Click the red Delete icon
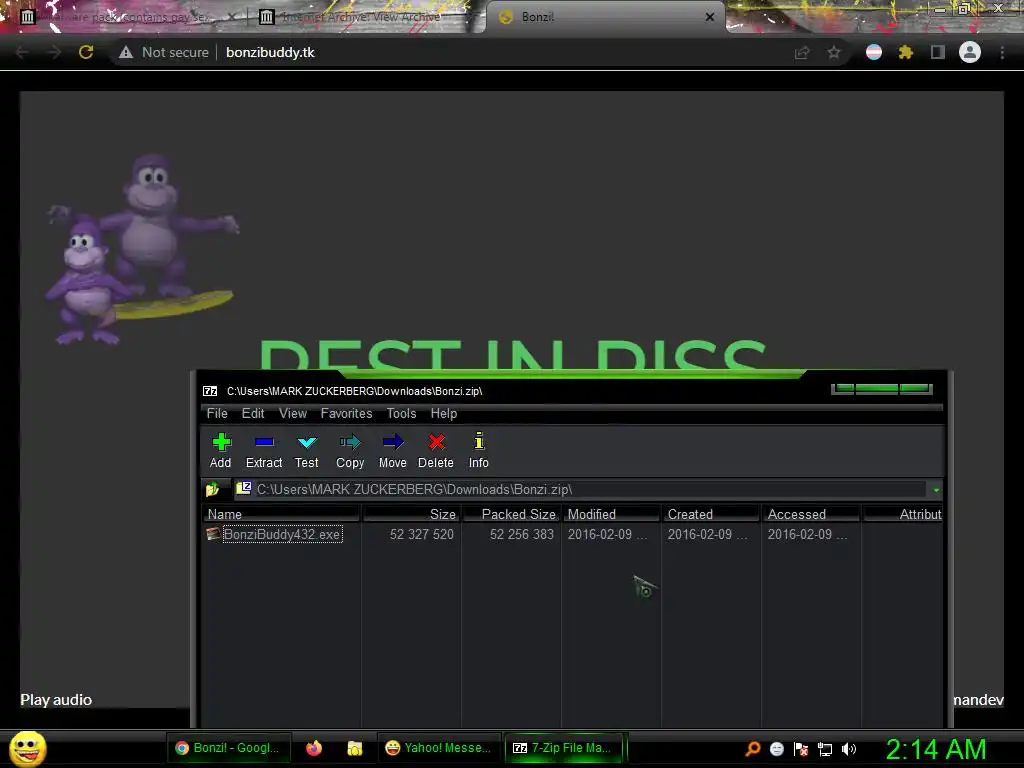 click(x=436, y=450)
